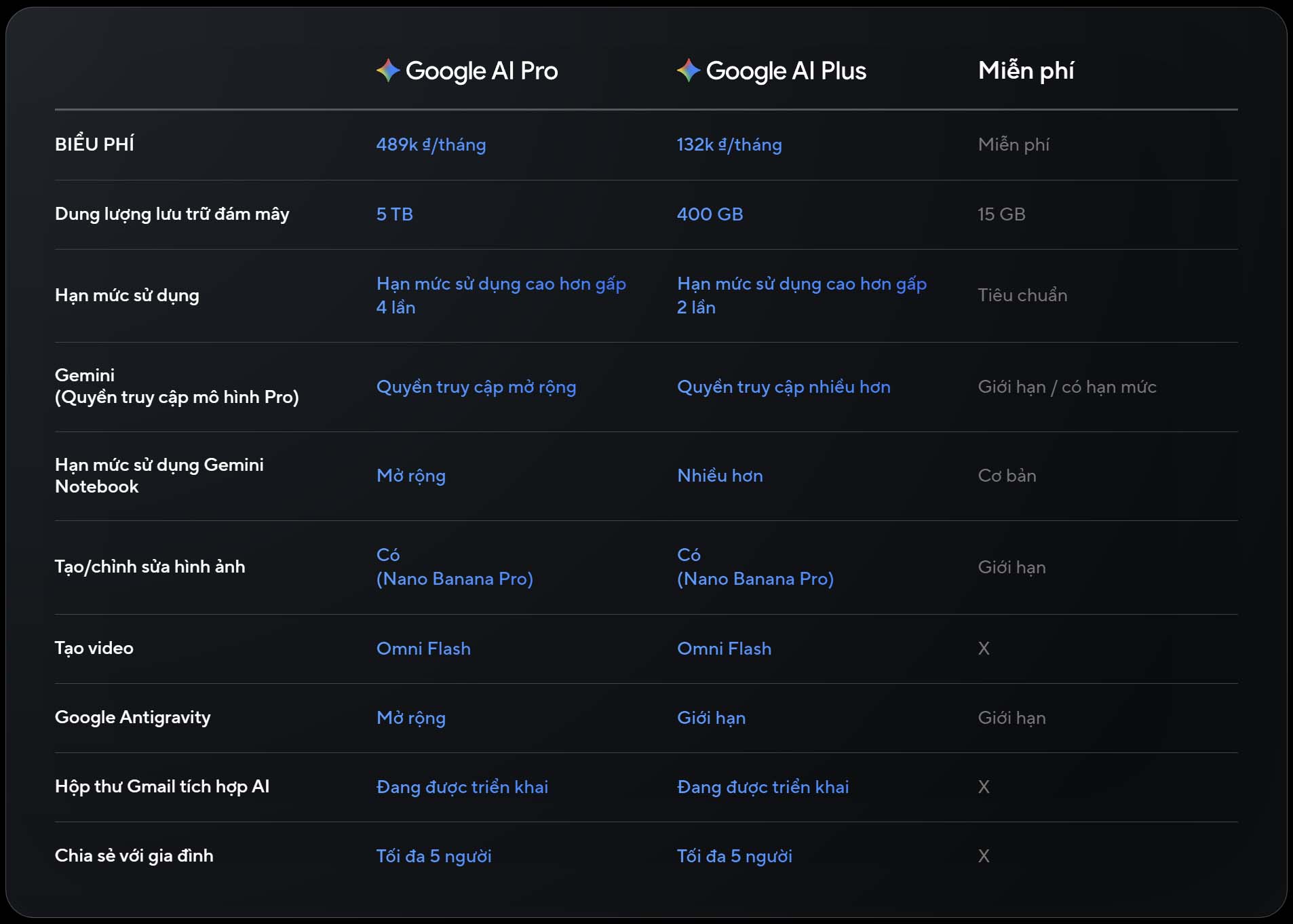Select the bold 'Miễn phí' column heading
Viewport: 1293px width, 924px height.
click(1026, 71)
